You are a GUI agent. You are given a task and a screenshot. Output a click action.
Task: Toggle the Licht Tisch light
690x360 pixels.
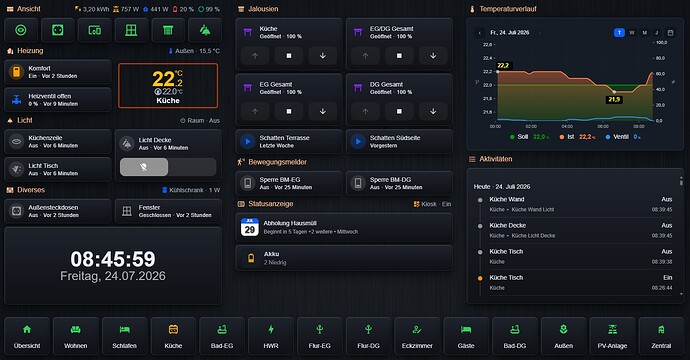[58, 169]
